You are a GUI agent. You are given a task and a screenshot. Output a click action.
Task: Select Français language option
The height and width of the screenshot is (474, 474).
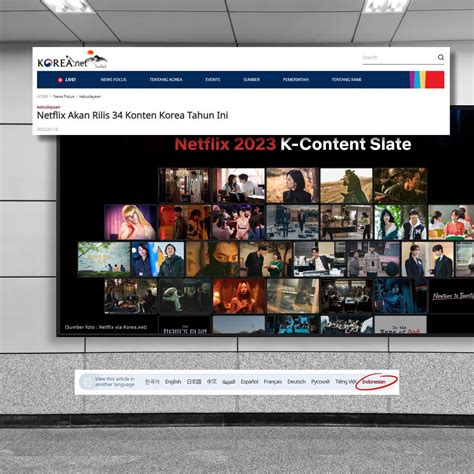(273, 382)
